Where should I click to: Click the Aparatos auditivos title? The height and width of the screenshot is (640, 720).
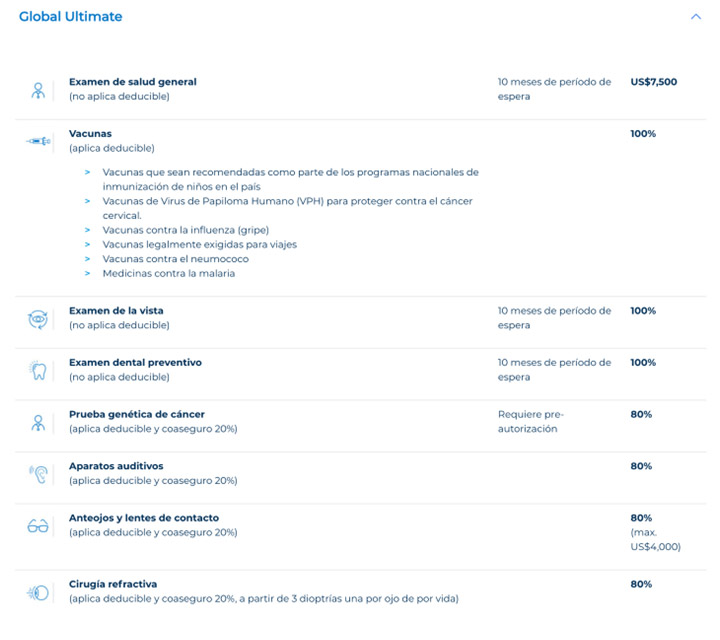point(116,466)
